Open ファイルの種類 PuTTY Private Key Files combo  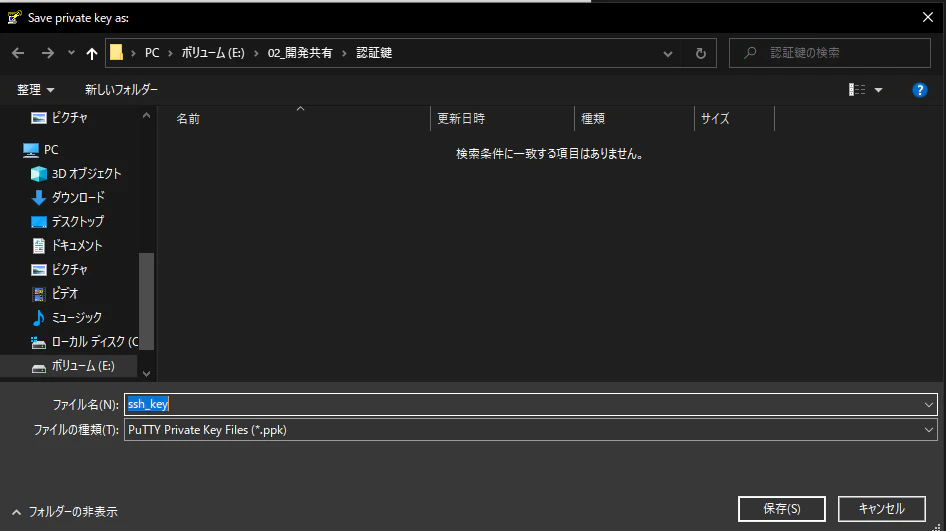(530, 430)
